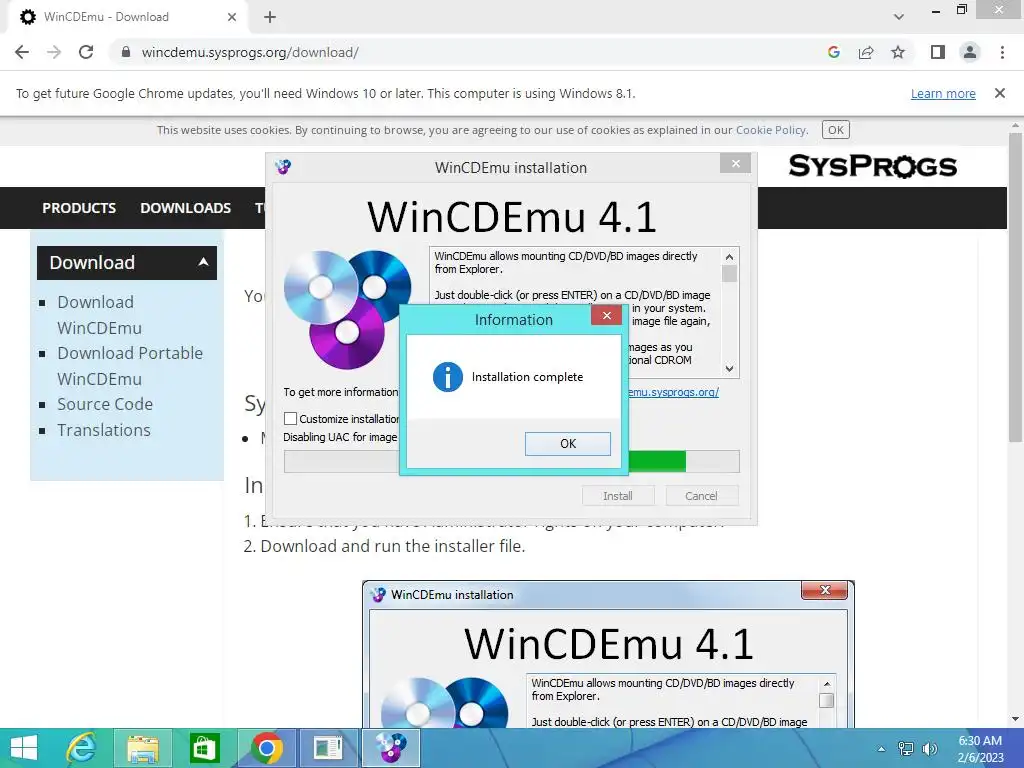
Task: Open Download Portable WinCDEmu link
Action: point(130,366)
